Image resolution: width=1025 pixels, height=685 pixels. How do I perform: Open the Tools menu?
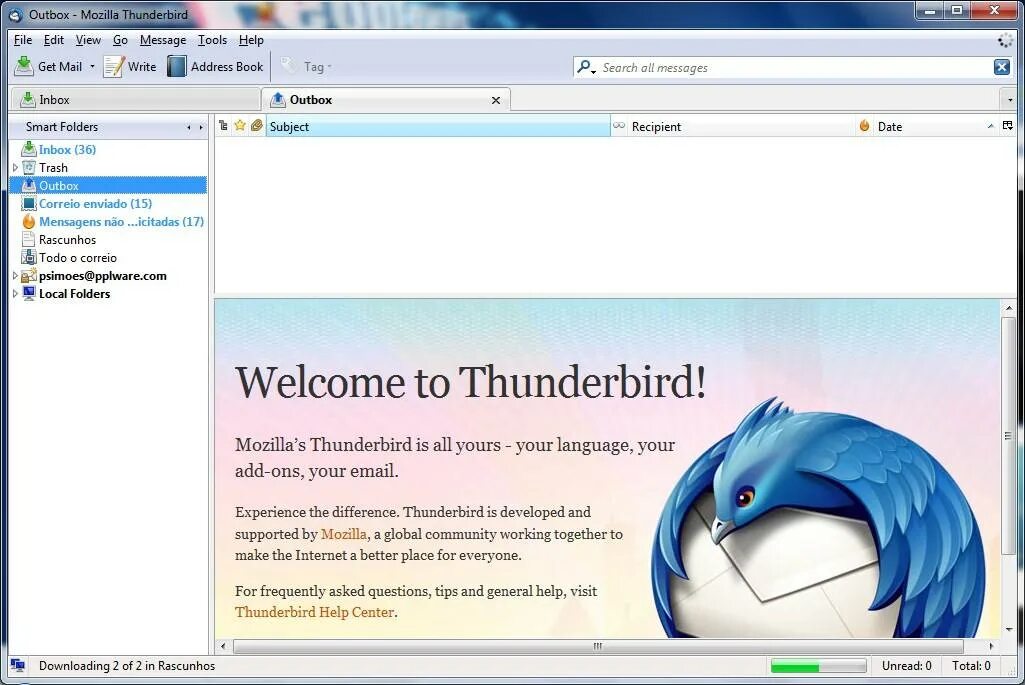212,40
